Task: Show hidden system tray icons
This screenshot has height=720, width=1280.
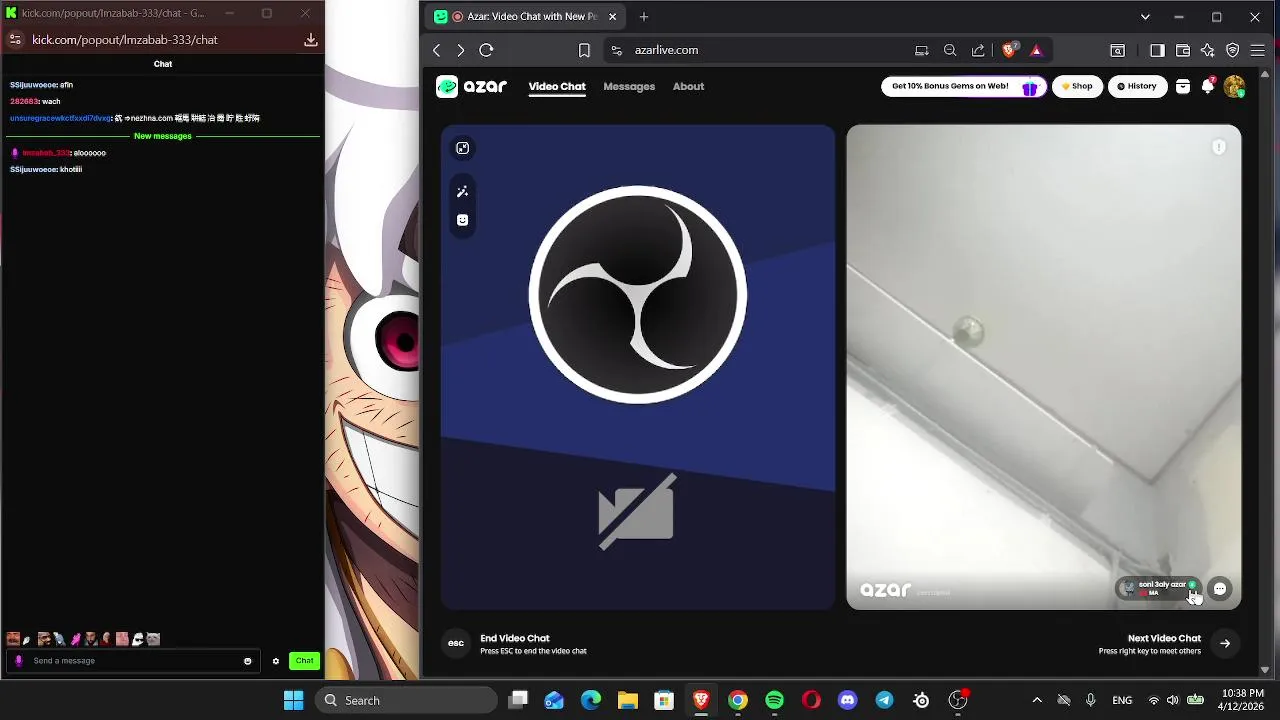Action: coord(1037,700)
